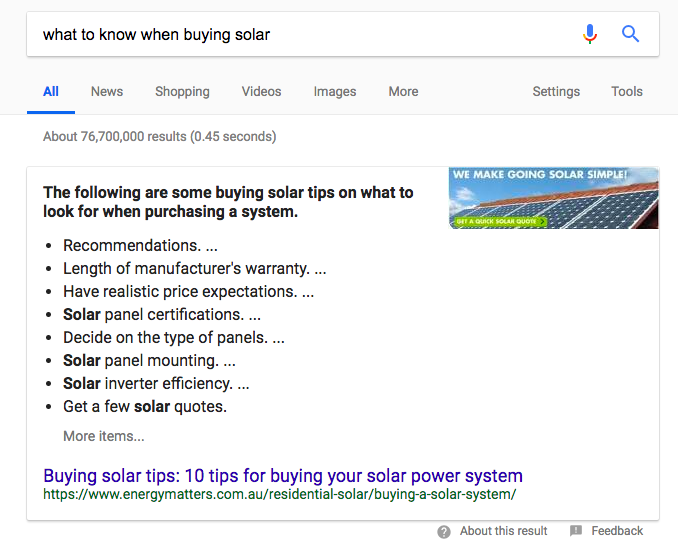Image resolution: width=678 pixels, height=553 pixels.
Task: Open the Shopping results tab
Action: tap(182, 91)
